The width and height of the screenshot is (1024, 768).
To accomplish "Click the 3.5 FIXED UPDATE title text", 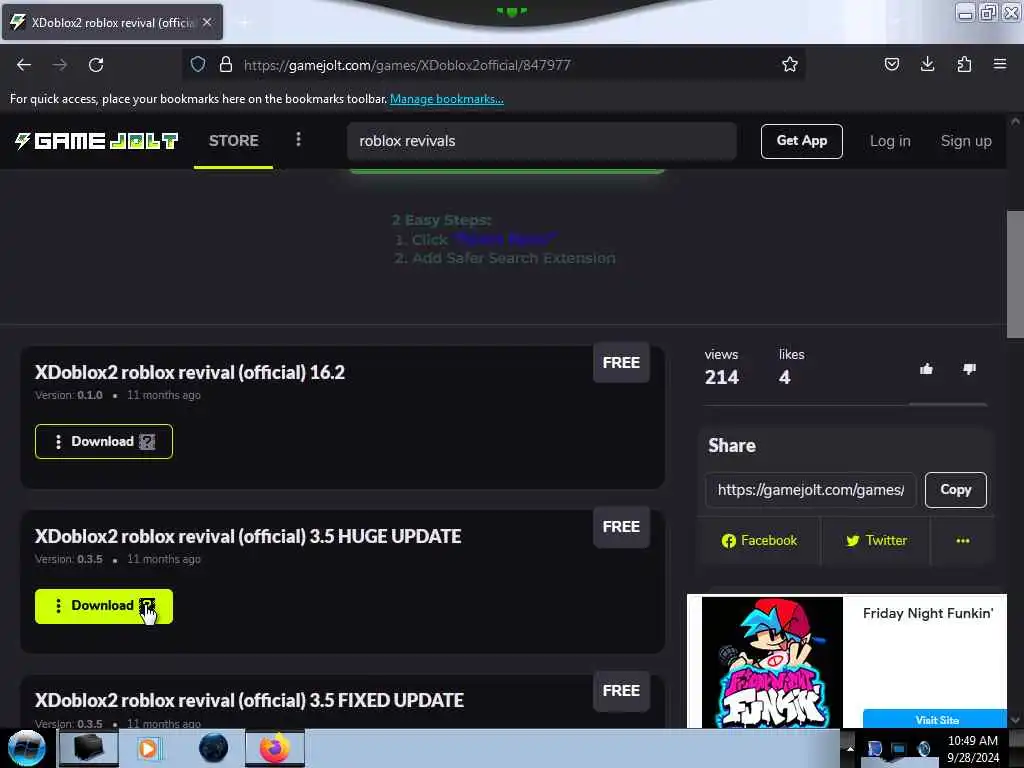I will pyautogui.click(x=249, y=700).
